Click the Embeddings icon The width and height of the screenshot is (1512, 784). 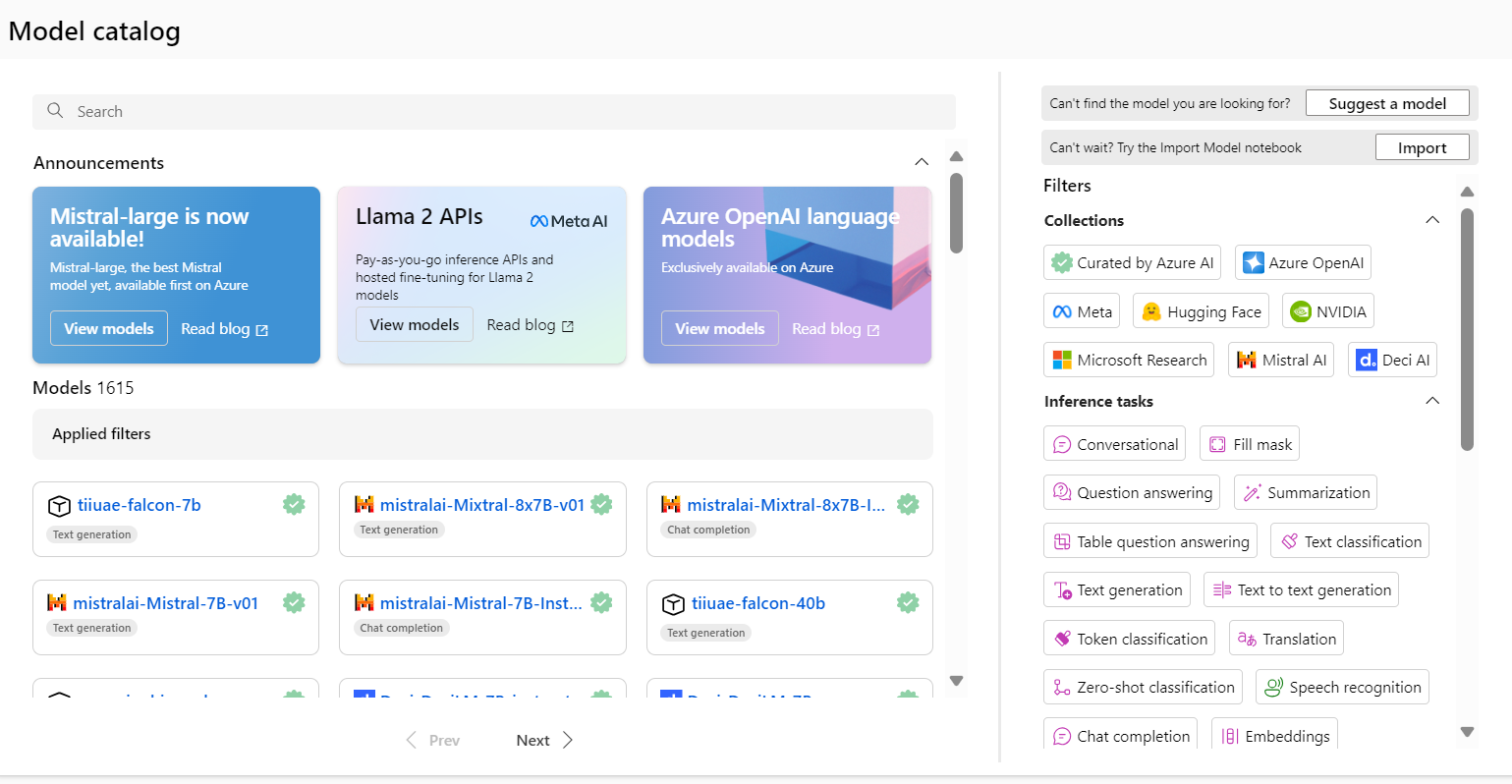point(1230,736)
